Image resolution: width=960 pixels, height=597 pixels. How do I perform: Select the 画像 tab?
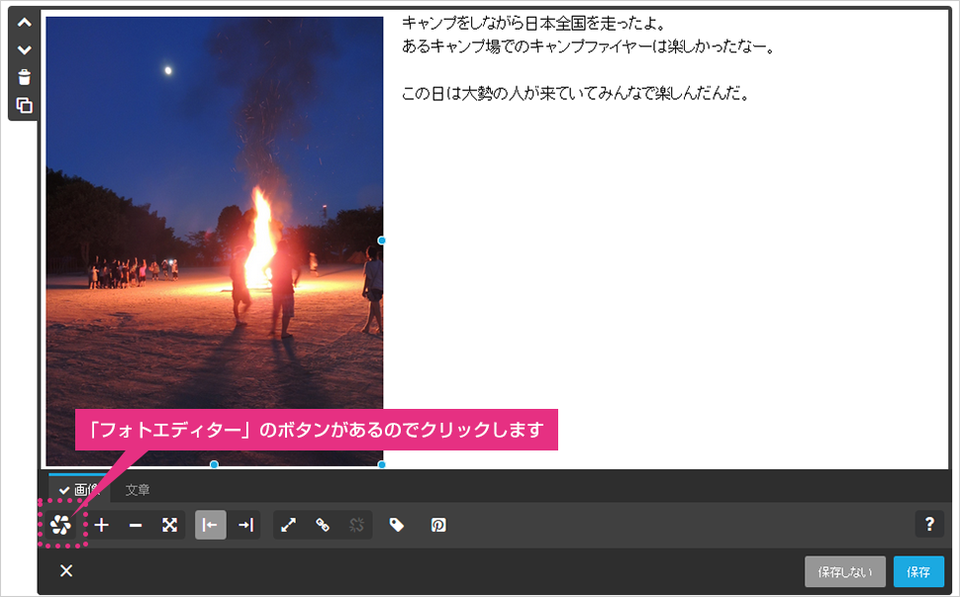pos(78,489)
